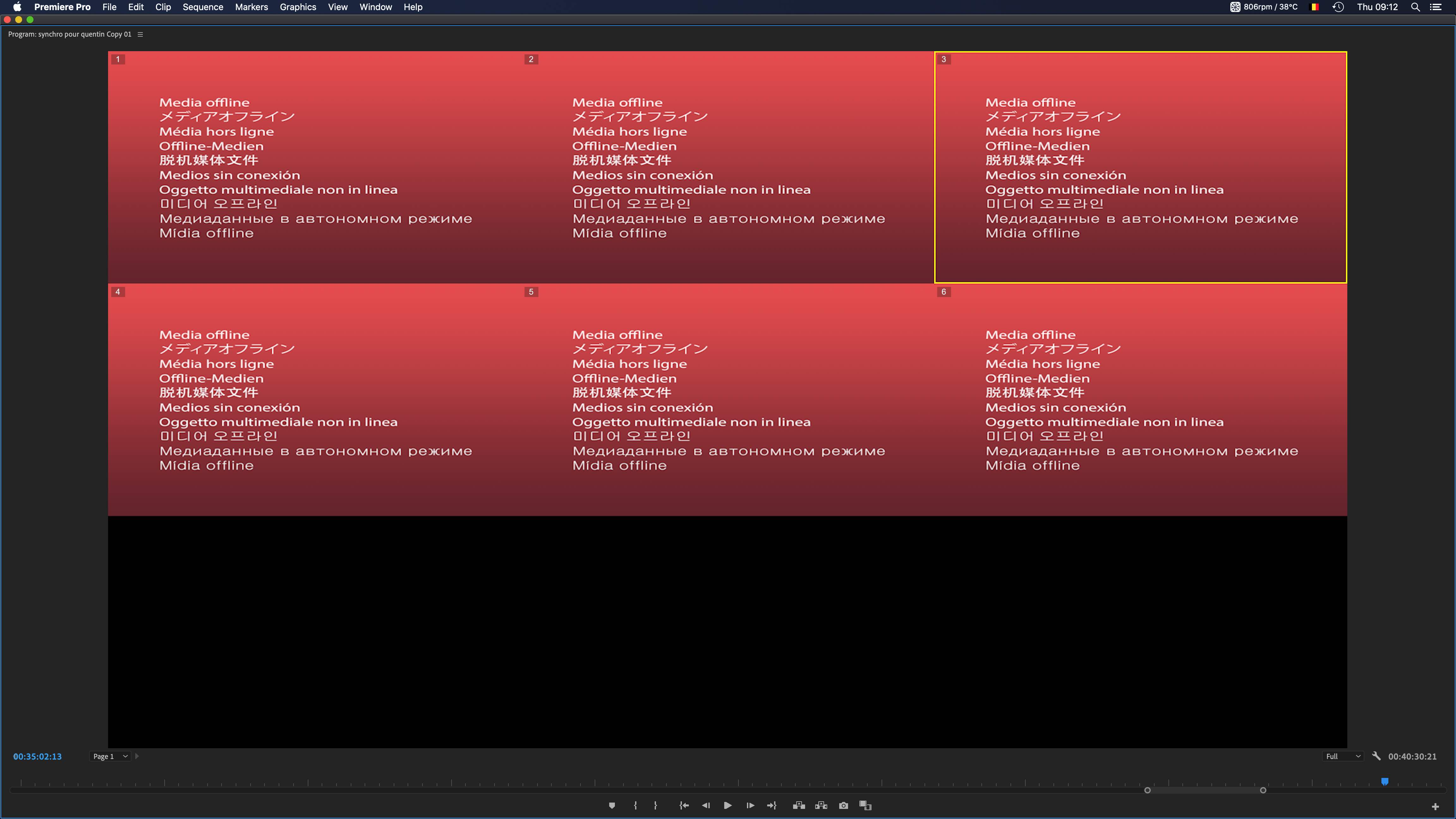Open Spotlight search magnifier
Screen dimensions: 1456x819
[x=1415, y=7]
